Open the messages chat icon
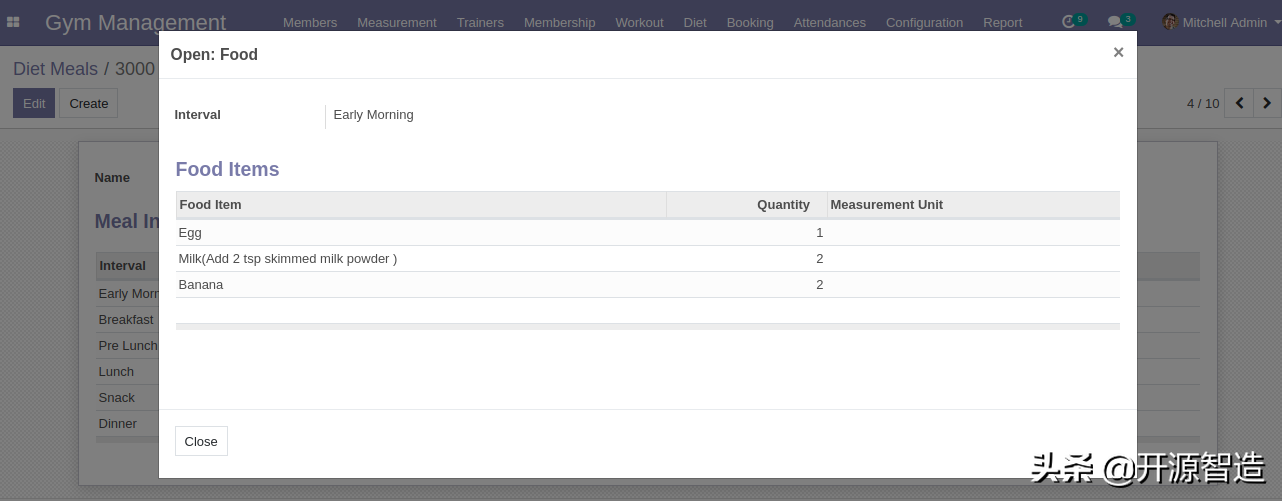 [x=1115, y=21]
